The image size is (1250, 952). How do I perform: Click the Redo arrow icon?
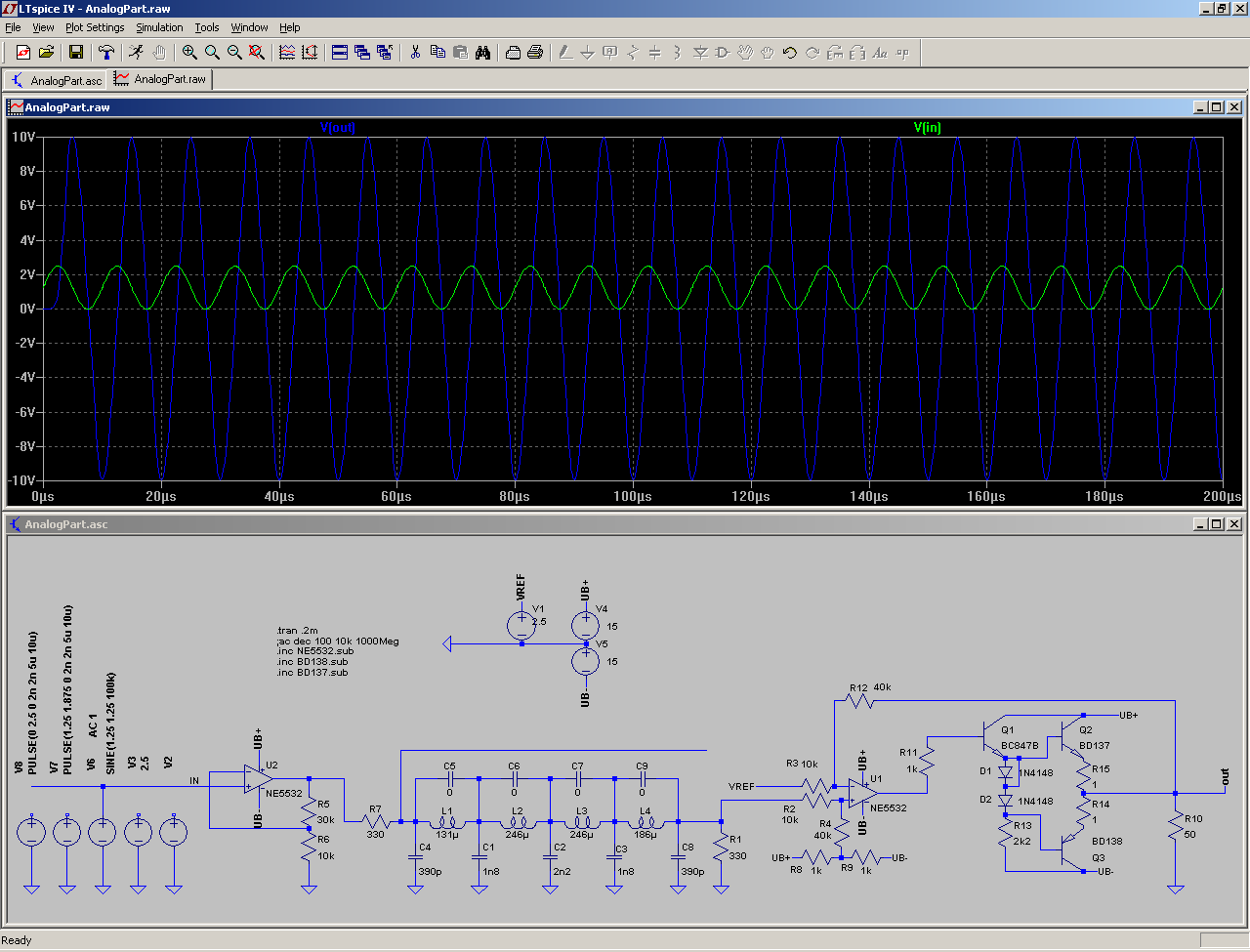[x=812, y=52]
